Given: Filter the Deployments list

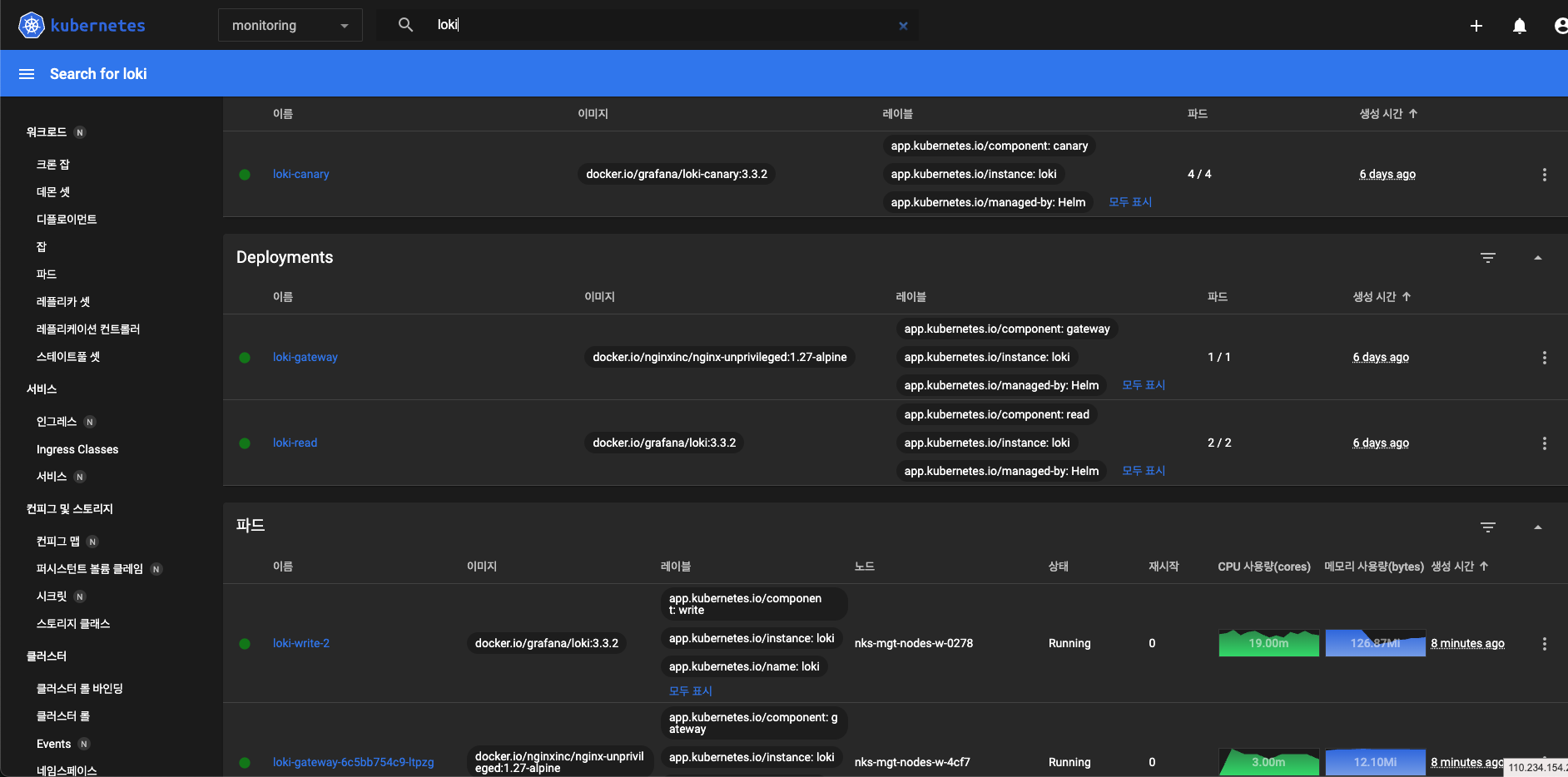Looking at the screenshot, I should (1488, 258).
